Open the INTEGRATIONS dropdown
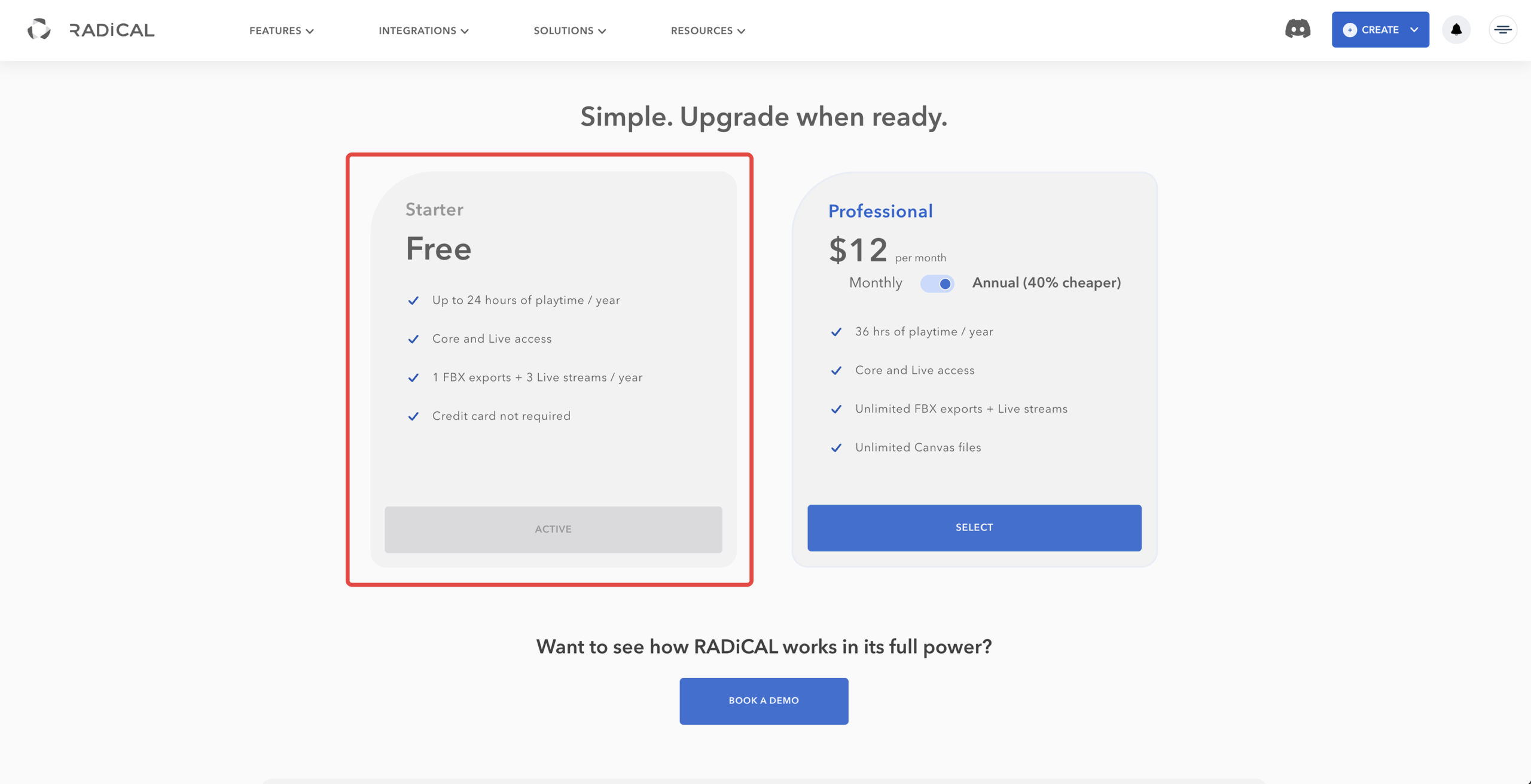 (423, 30)
